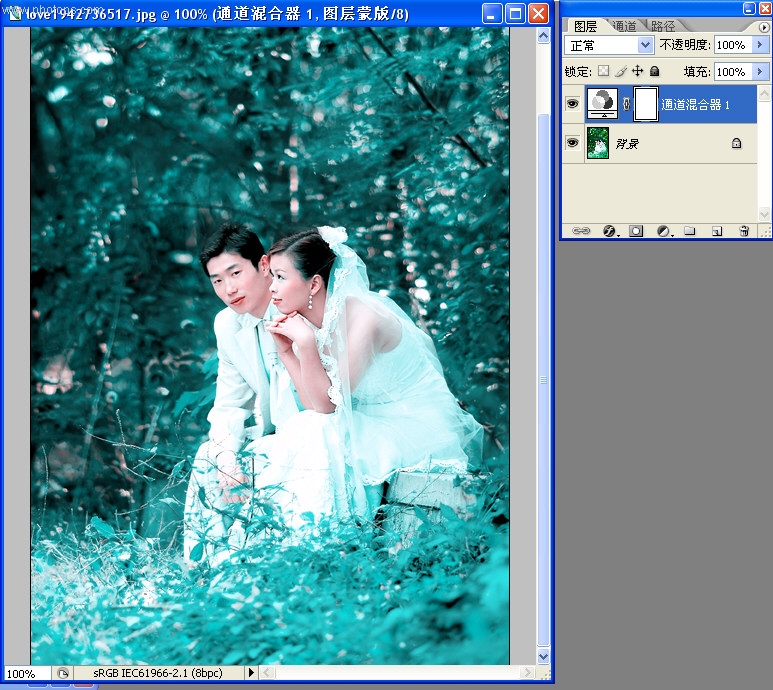Click the link layers icon in Layers panel
Image resolution: width=773 pixels, height=690 pixels.
[581, 231]
